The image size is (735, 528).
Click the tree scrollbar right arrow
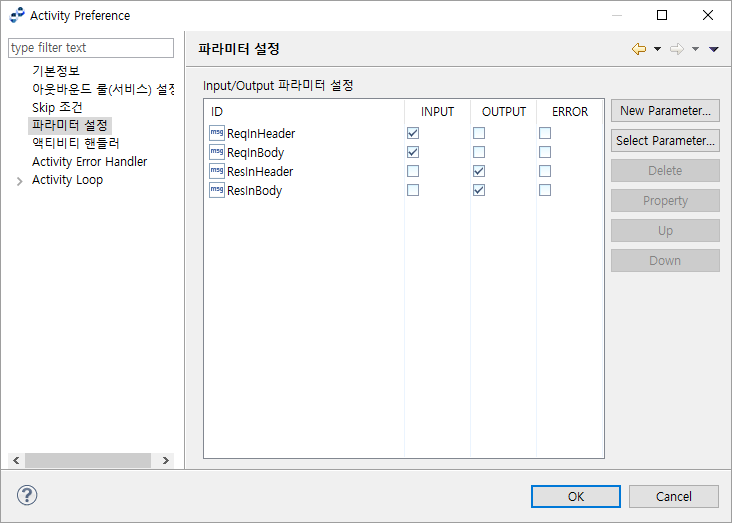coord(165,460)
